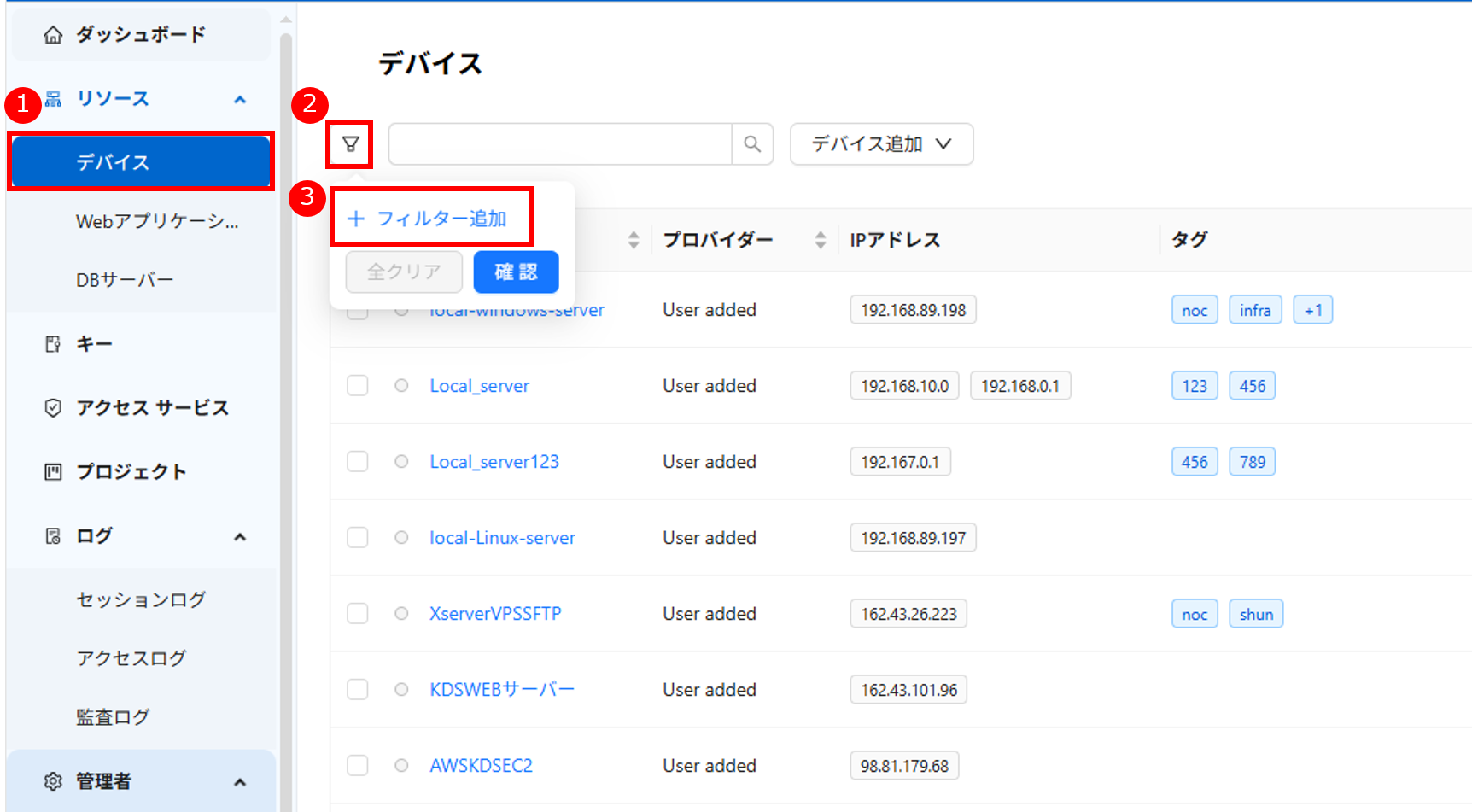Screen dimensions: 1472x812
Task: Tick the AWSKDSEC2 row checkbox
Action: pos(358,766)
